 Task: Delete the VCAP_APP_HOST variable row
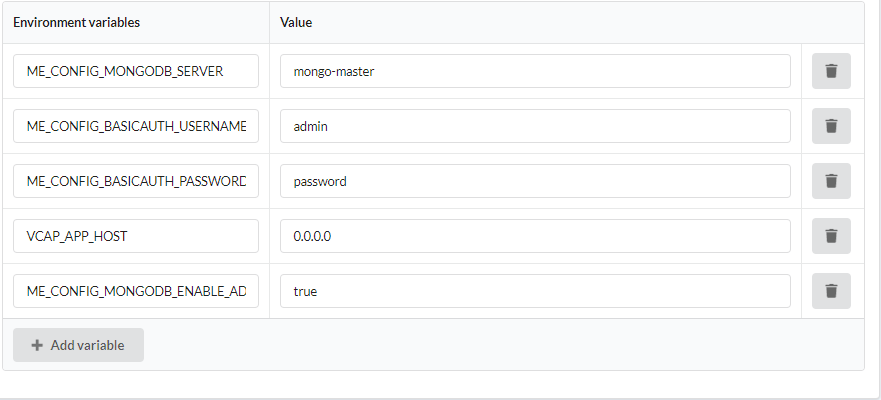pos(831,236)
